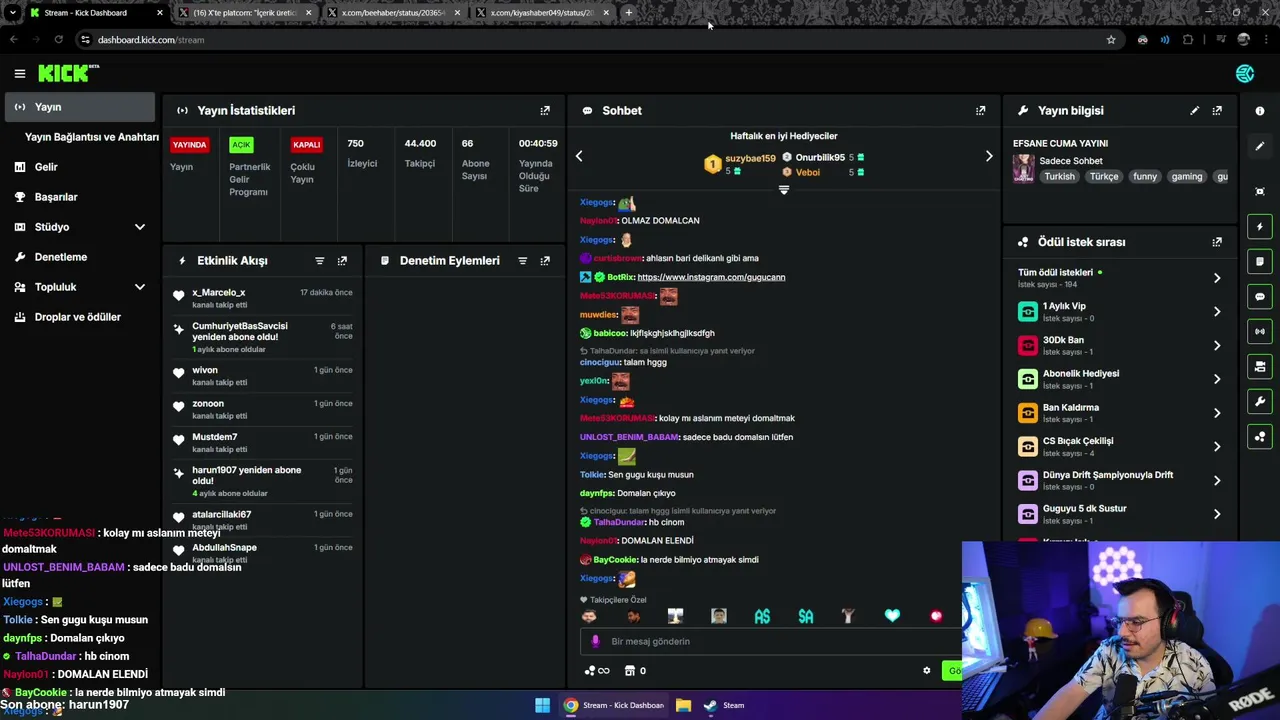The height and width of the screenshot is (720, 1280).
Task: Open the shop icon showing 0
Action: [x=634, y=671]
